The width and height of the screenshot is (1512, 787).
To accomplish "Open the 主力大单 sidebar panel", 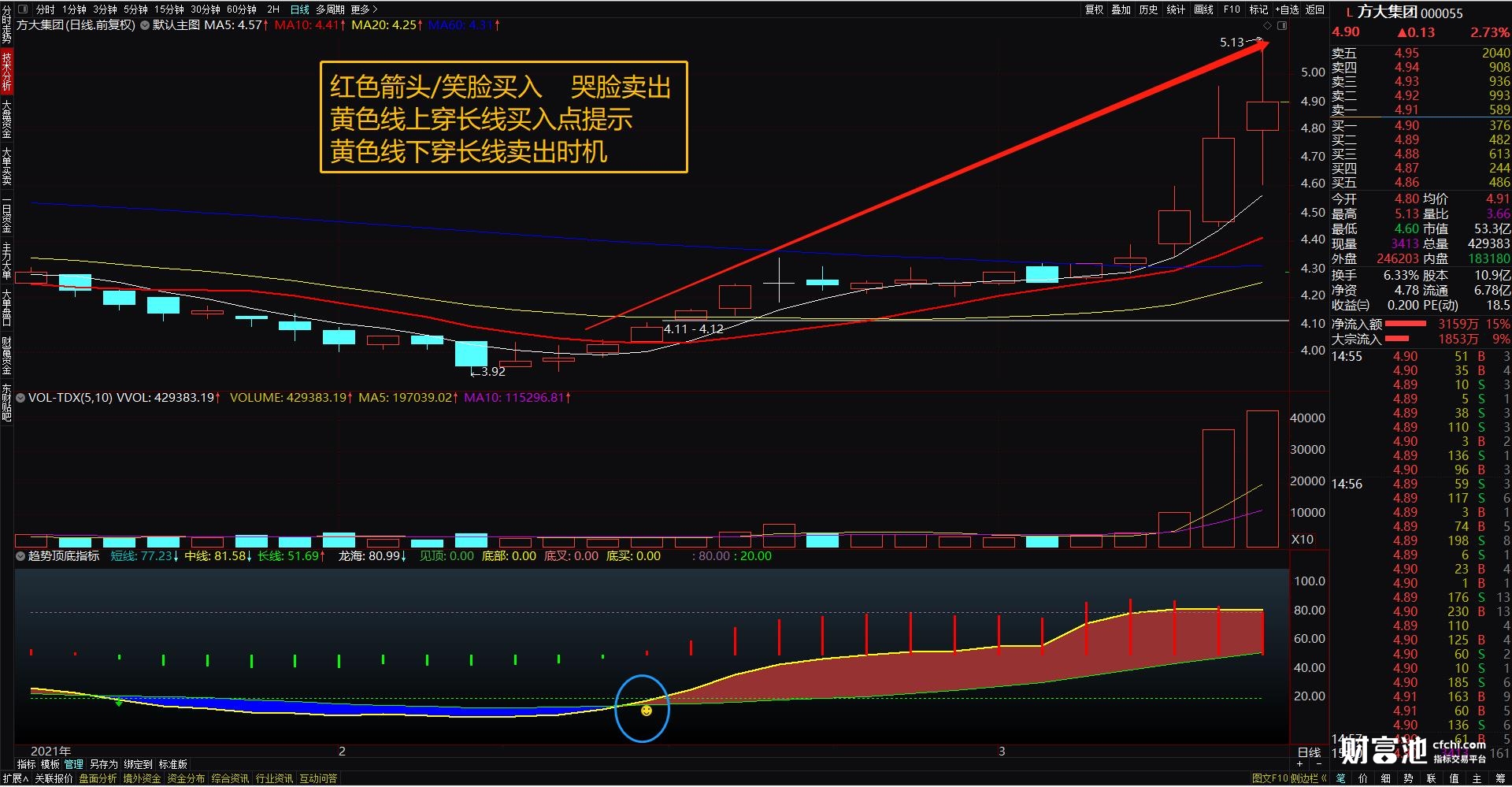I will point(6,262).
